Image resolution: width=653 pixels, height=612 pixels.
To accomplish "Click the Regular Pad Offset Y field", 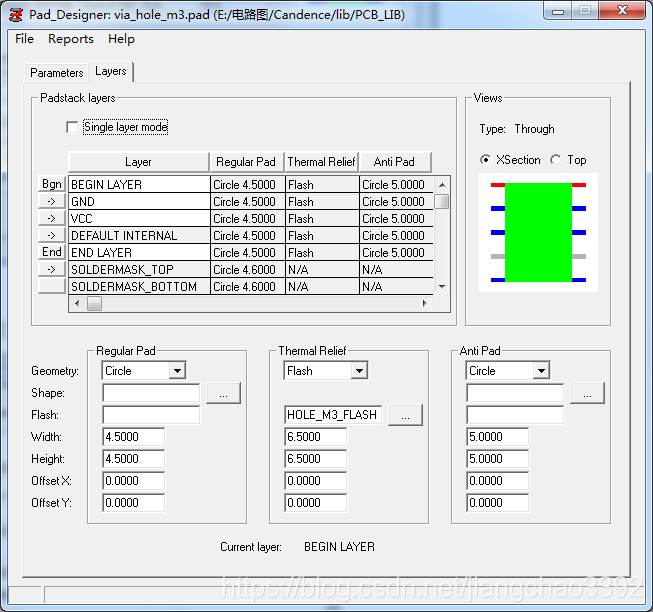I will (x=134, y=503).
